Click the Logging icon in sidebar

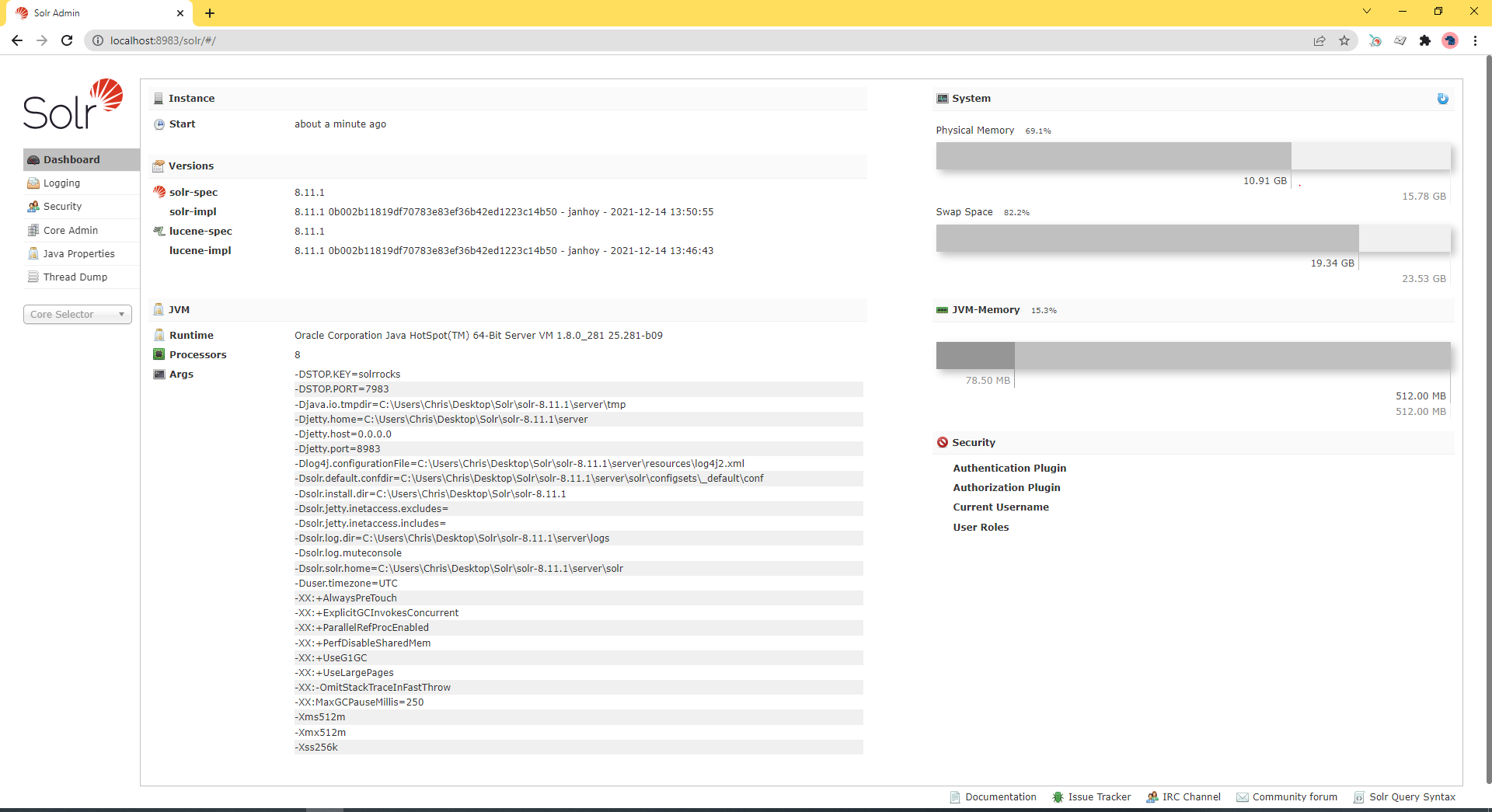pos(33,183)
